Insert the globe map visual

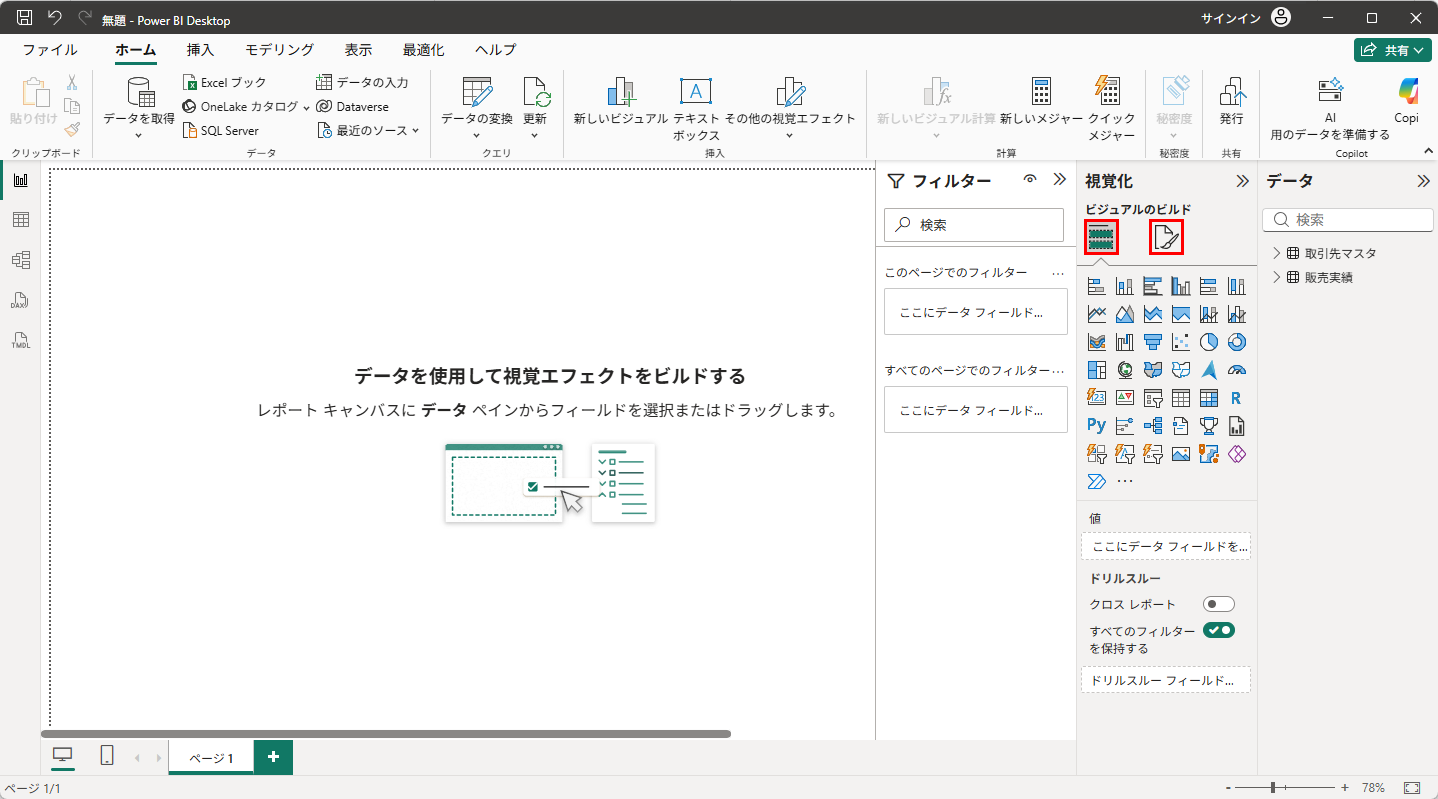(x=1125, y=370)
